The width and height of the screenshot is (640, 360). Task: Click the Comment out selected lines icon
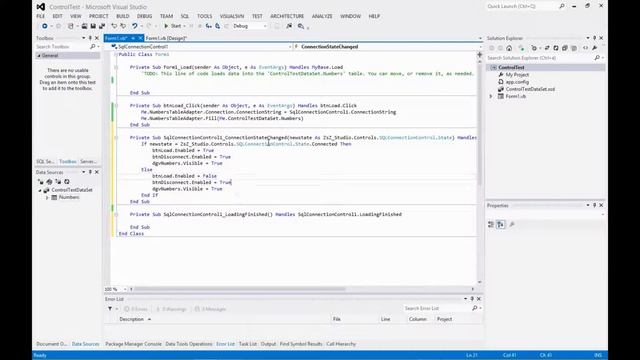114,26
